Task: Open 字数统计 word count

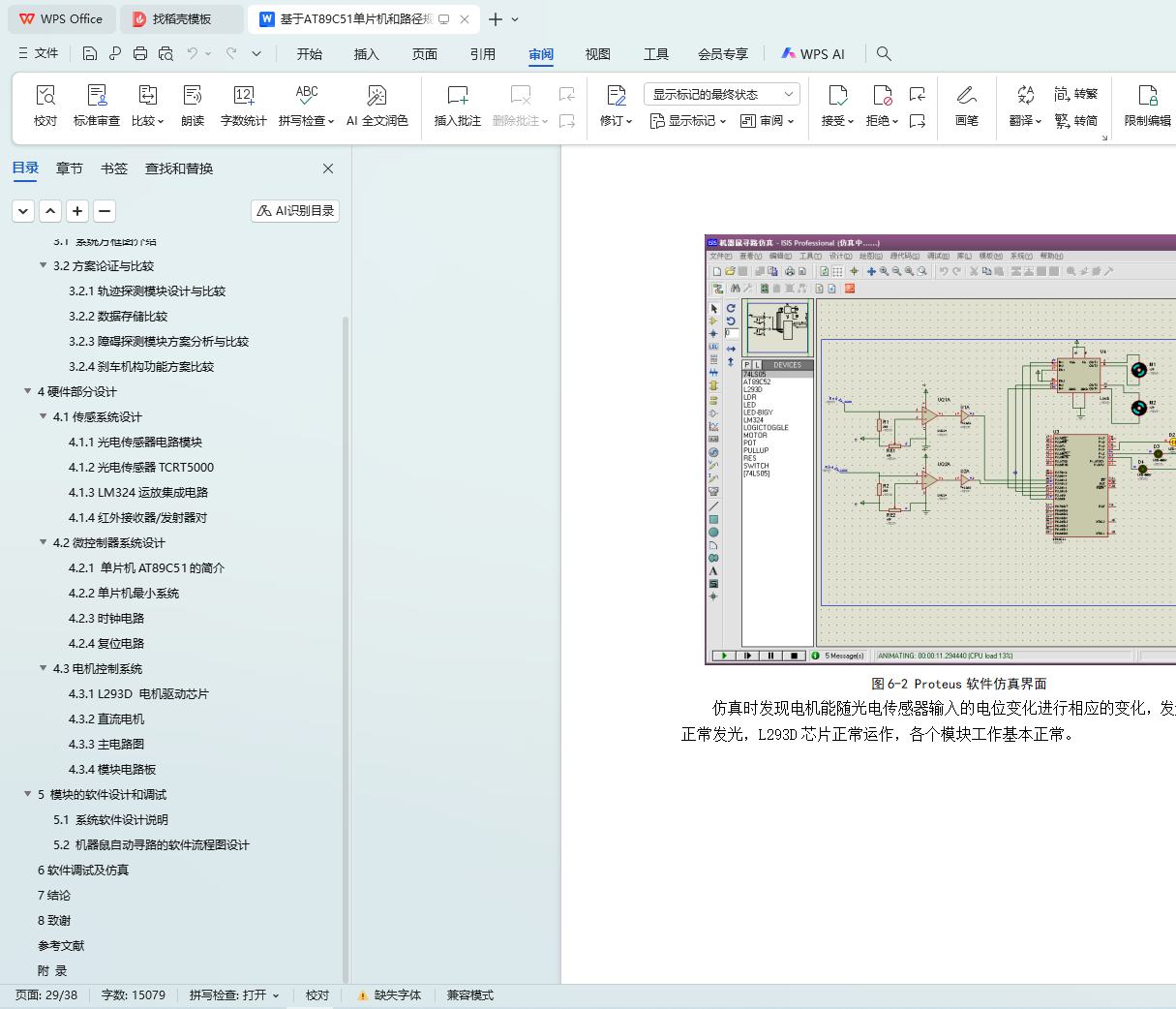Action: tap(243, 106)
